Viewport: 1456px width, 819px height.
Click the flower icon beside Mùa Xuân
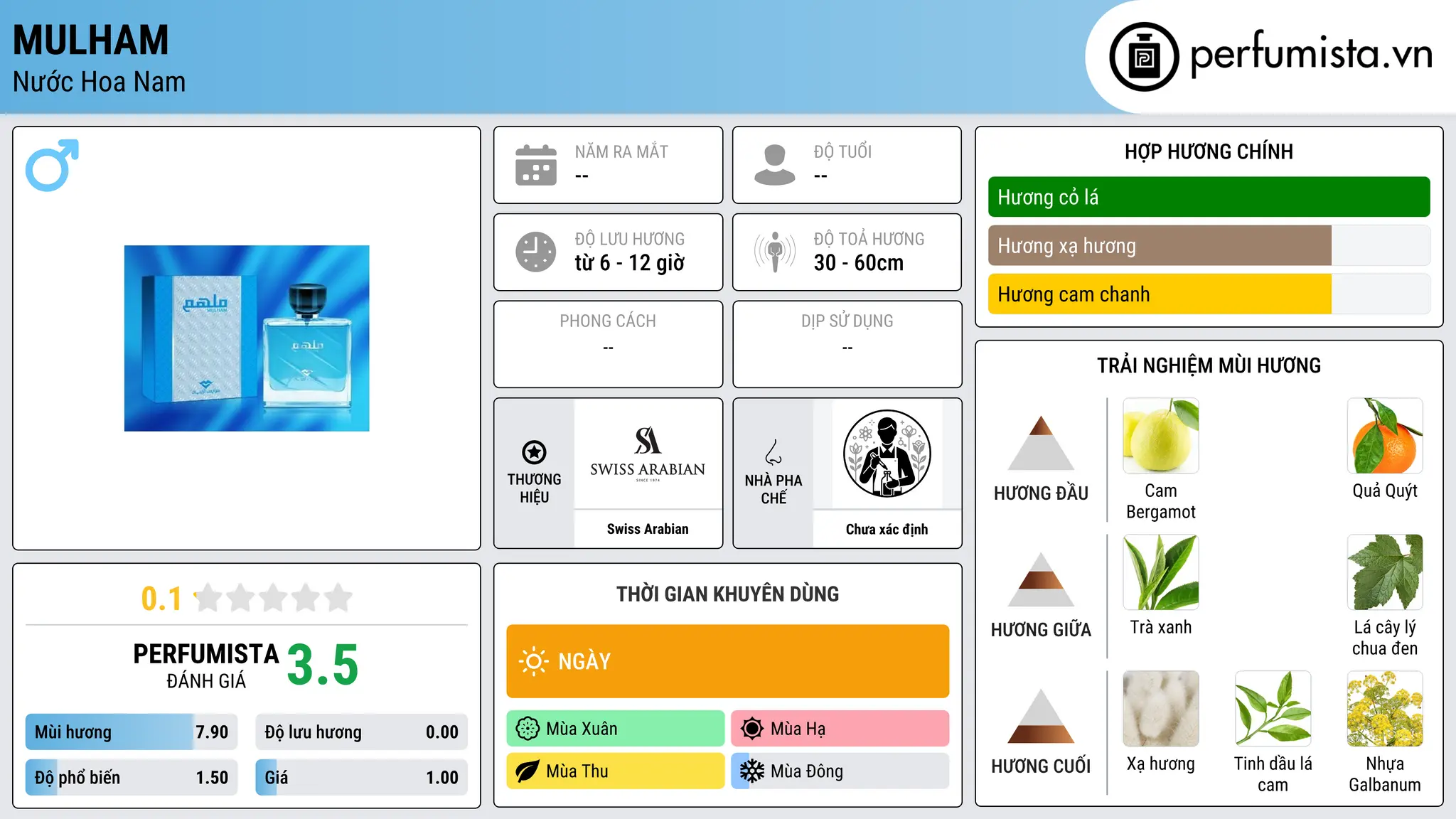528,729
